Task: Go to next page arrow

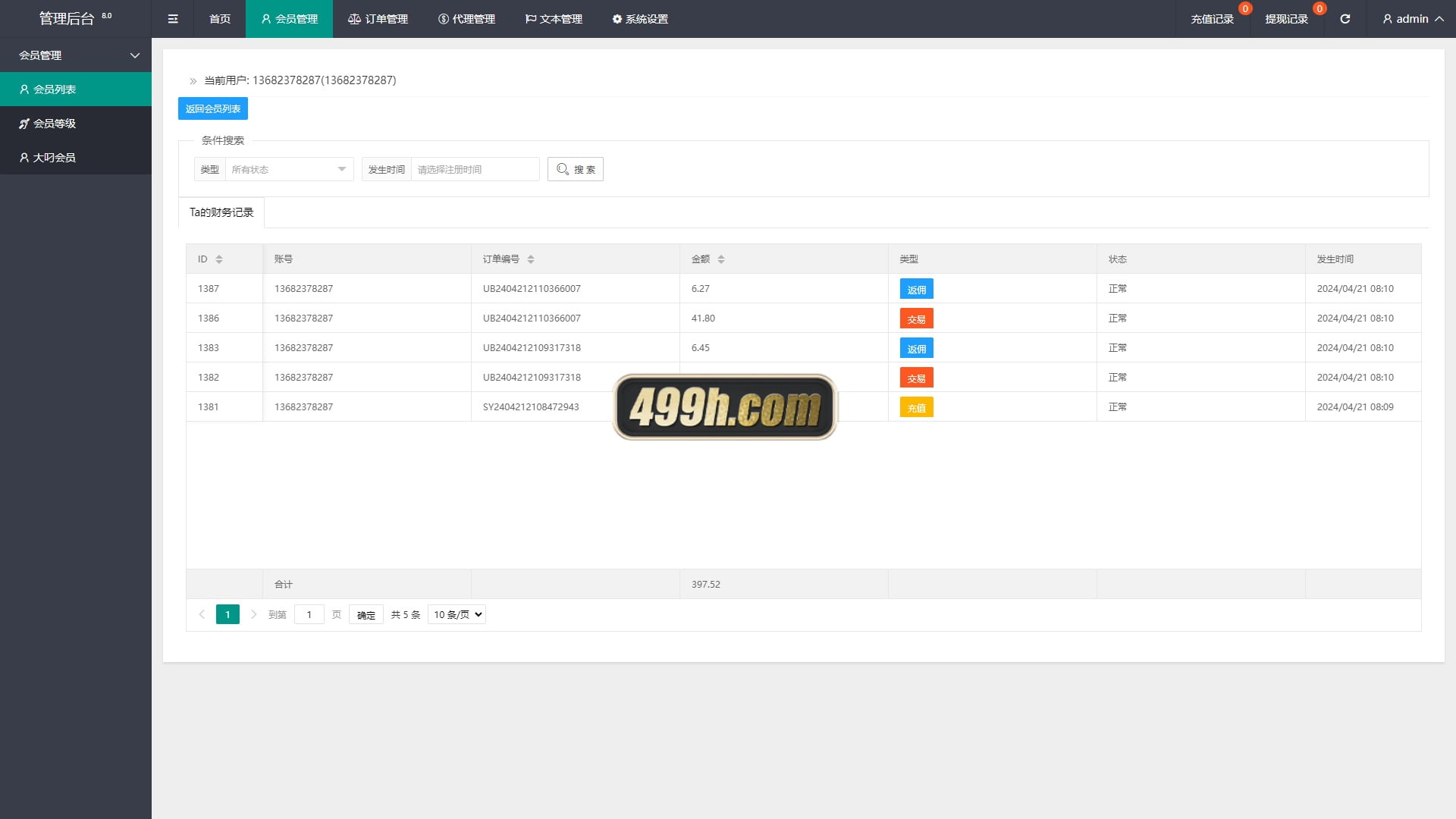Action: [253, 614]
